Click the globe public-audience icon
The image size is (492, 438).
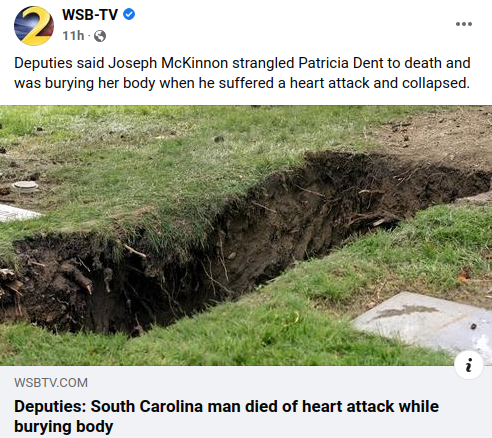point(100,36)
